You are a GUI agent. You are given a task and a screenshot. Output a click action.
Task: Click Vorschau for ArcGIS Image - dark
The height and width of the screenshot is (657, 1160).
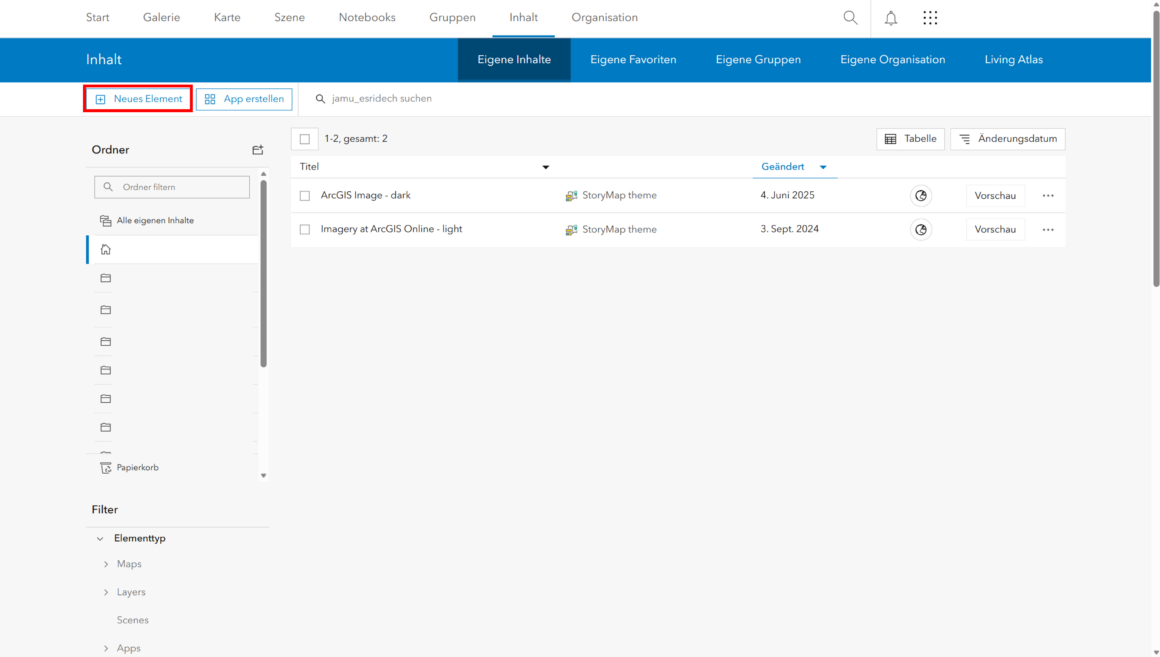pyautogui.click(x=995, y=195)
